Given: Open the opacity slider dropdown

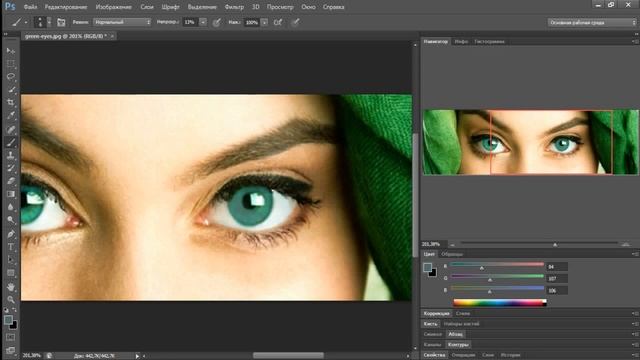Looking at the screenshot, I should click(203, 22).
